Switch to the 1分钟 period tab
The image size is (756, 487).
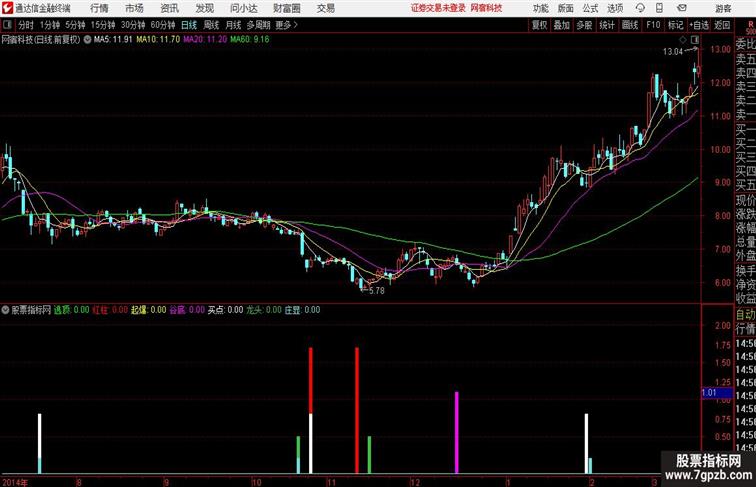coord(50,25)
